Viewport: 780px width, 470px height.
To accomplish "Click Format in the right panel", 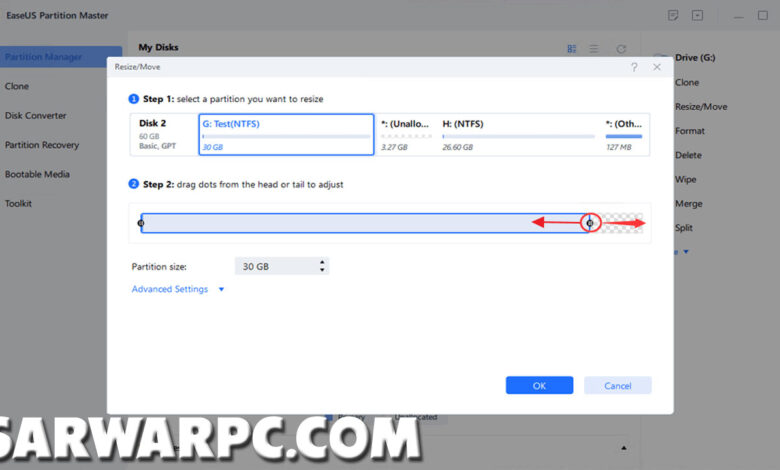I will click(x=690, y=131).
